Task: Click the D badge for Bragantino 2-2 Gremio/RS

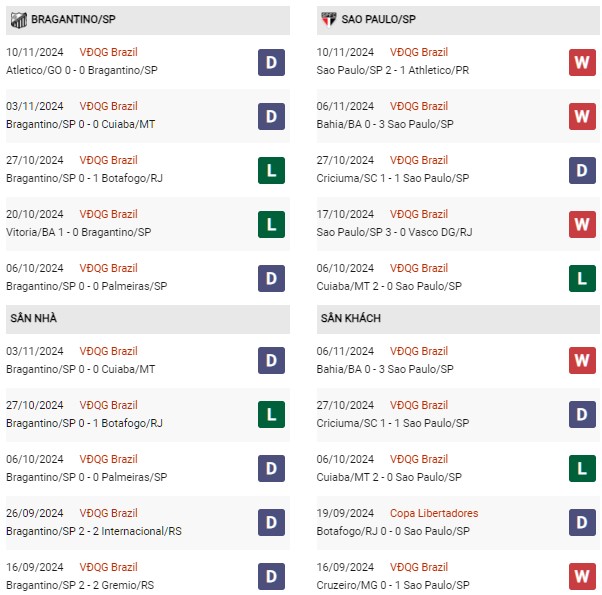Action: coord(271,576)
